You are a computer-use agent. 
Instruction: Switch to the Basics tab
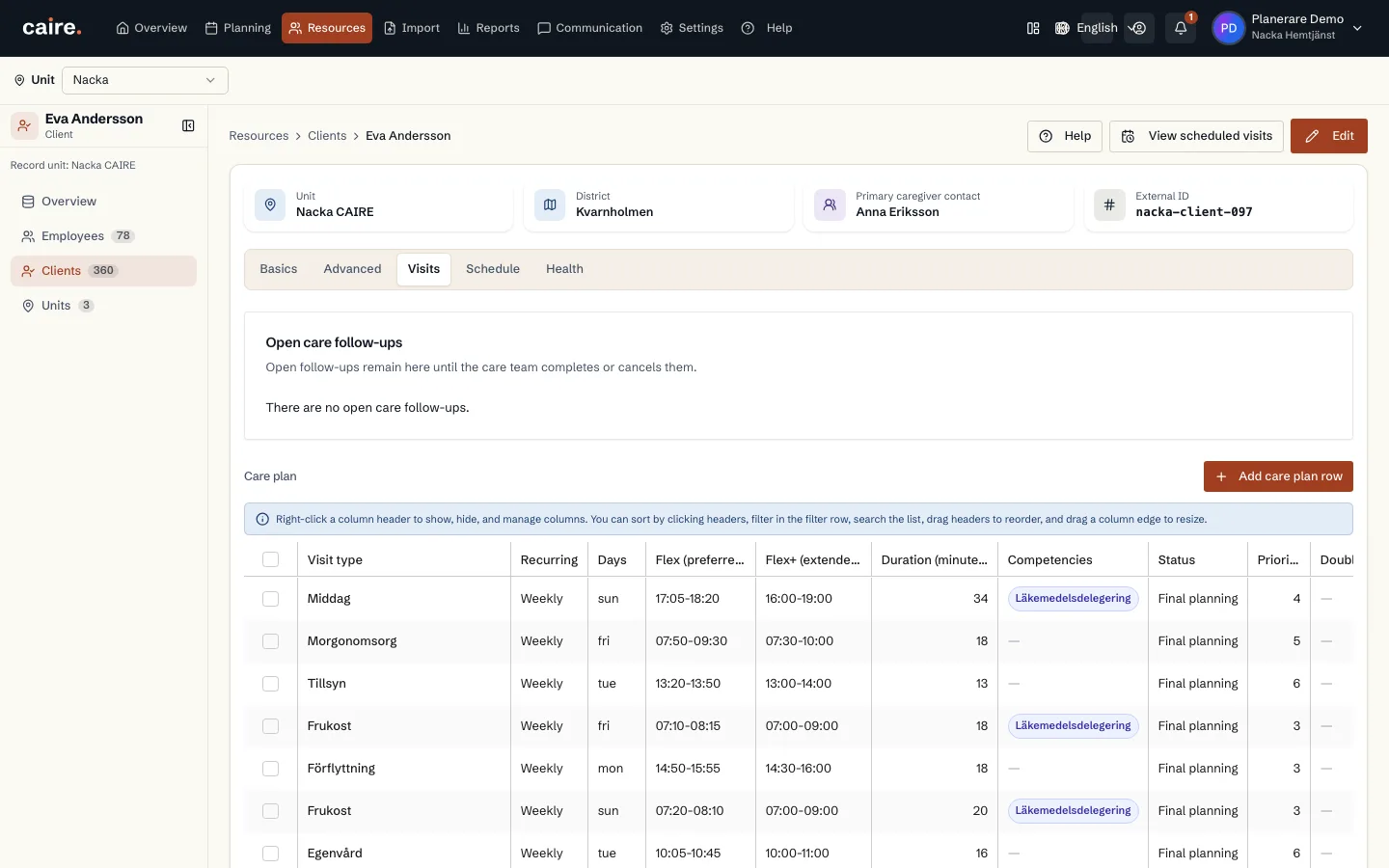(279, 269)
